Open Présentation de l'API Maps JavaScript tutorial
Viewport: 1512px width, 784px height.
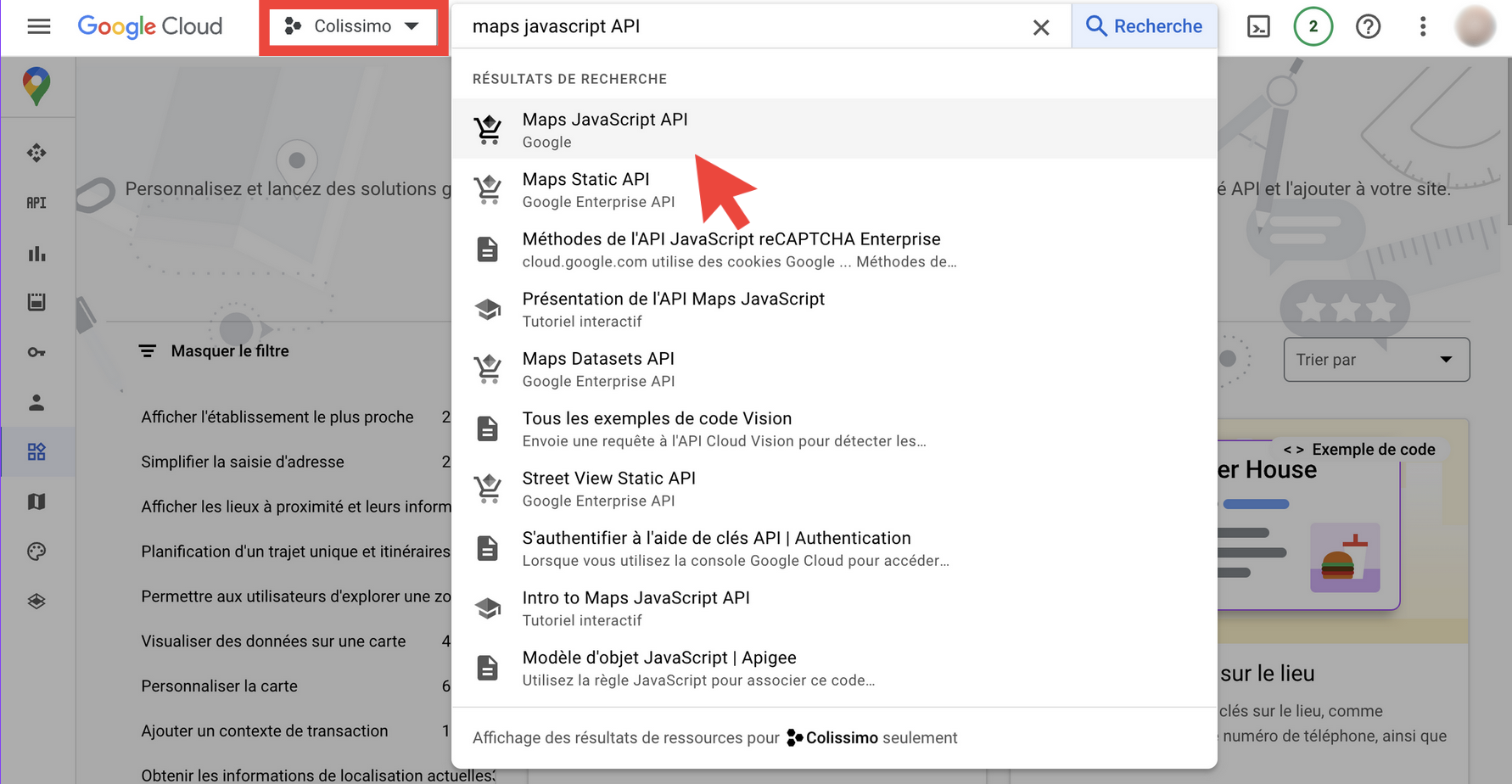[x=834, y=309]
